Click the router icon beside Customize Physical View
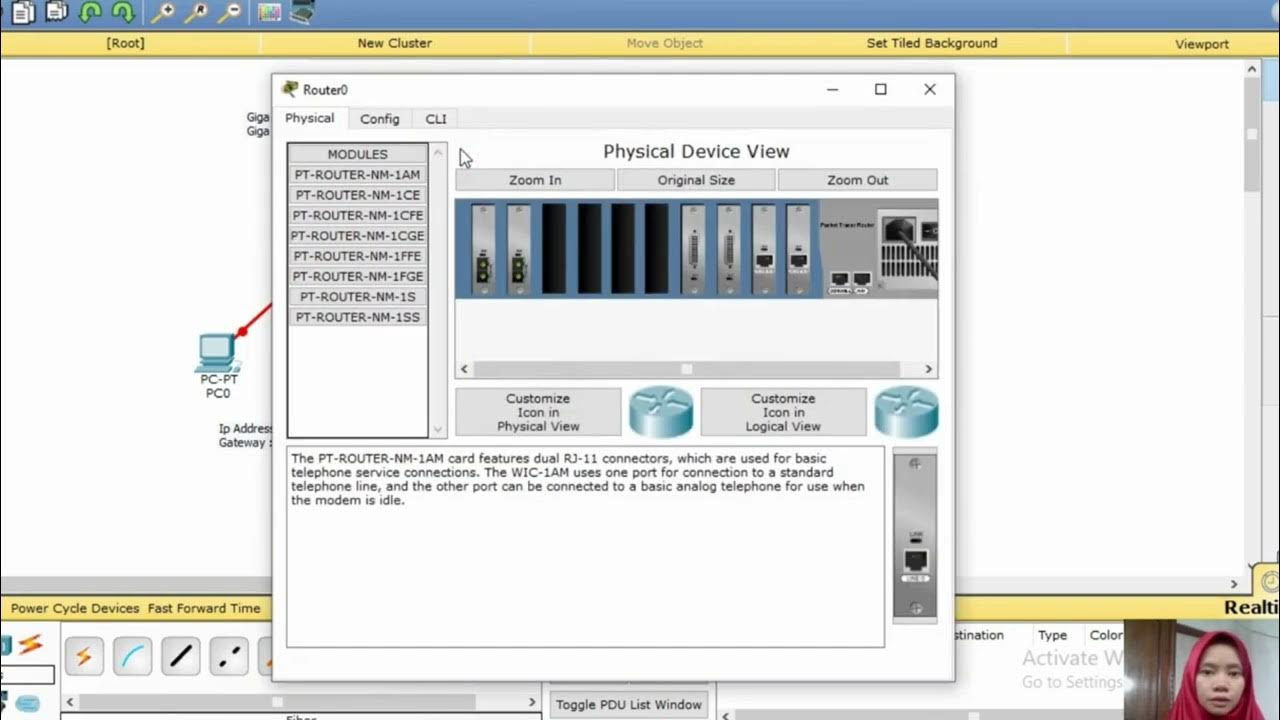The image size is (1280, 720). tap(661, 412)
